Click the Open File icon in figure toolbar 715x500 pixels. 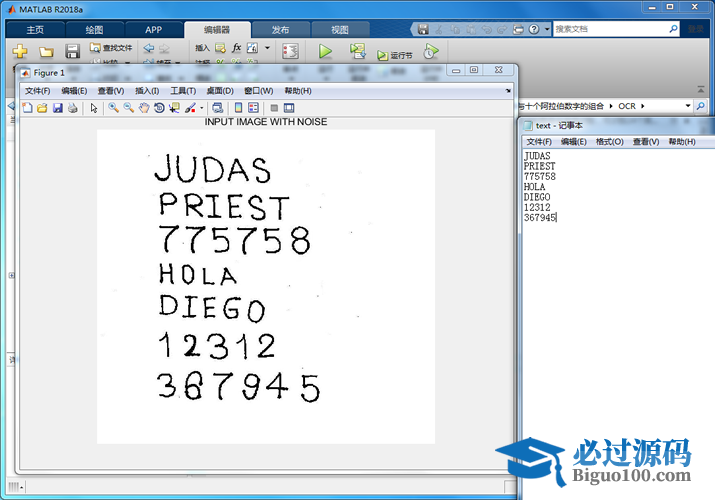42,108
